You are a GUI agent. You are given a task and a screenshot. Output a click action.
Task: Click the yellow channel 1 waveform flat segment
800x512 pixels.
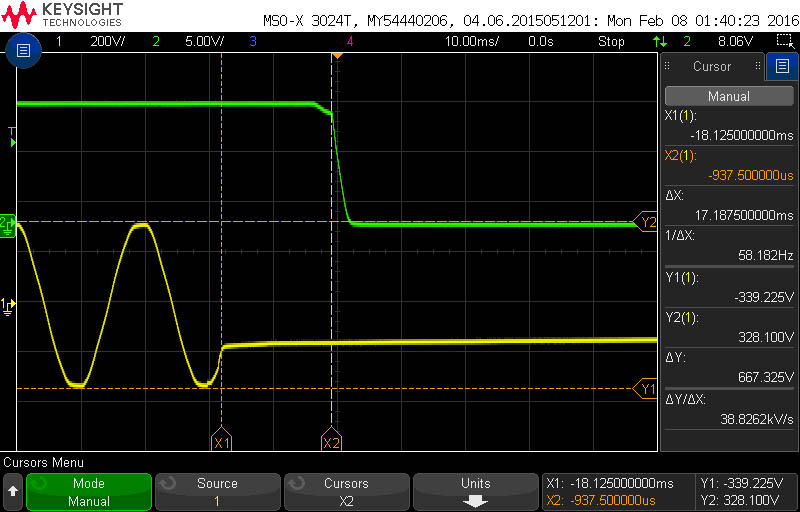point(439,342)
